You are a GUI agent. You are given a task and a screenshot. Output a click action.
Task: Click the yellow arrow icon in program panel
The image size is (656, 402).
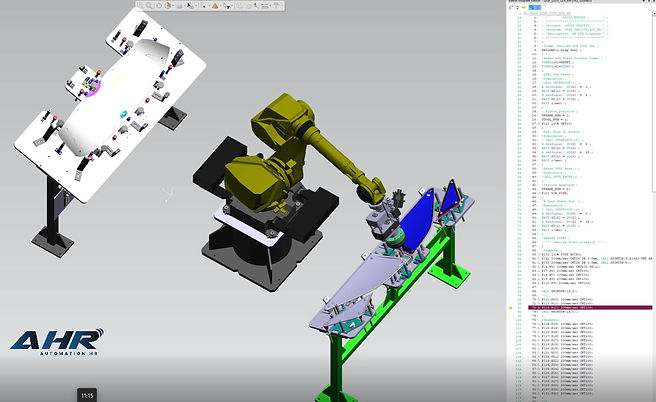coord(523,8)
